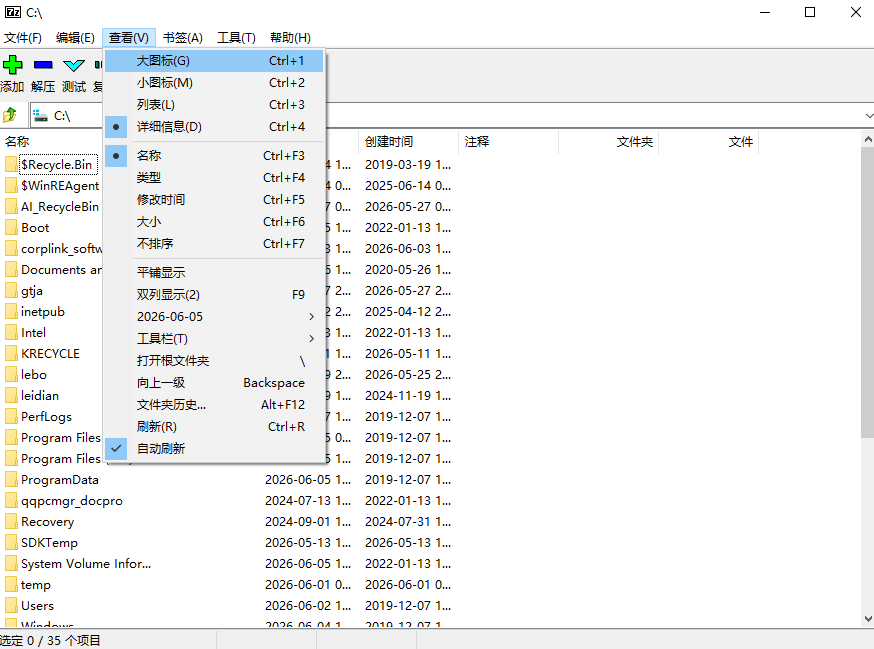Click the Test (测试) checkmark toolbar icon
Image resolution: width=874 pixels, height=649 pixels.
(x=74, y=65)
